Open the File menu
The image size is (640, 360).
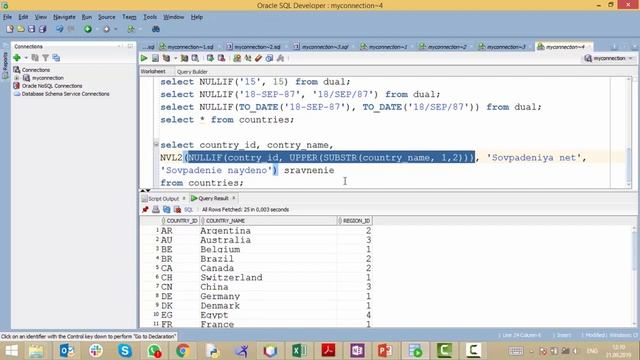[x=7, y=17]
